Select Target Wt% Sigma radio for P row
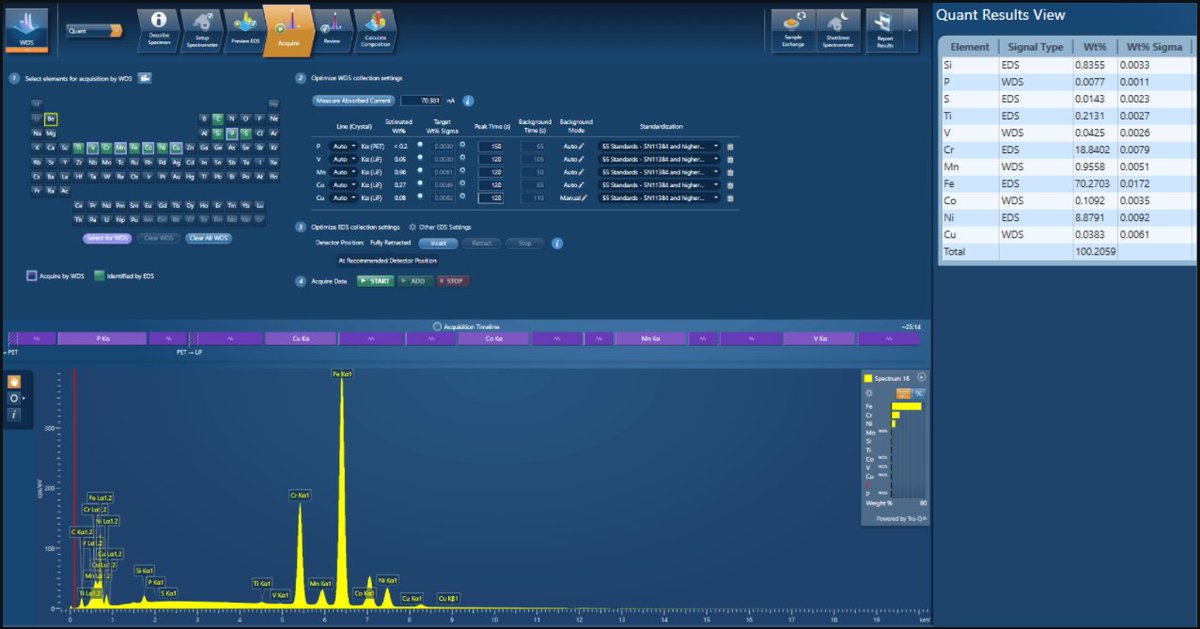The width and height of the screenshot is (1200, 629). pyautogui.click(x=462, y=146)
